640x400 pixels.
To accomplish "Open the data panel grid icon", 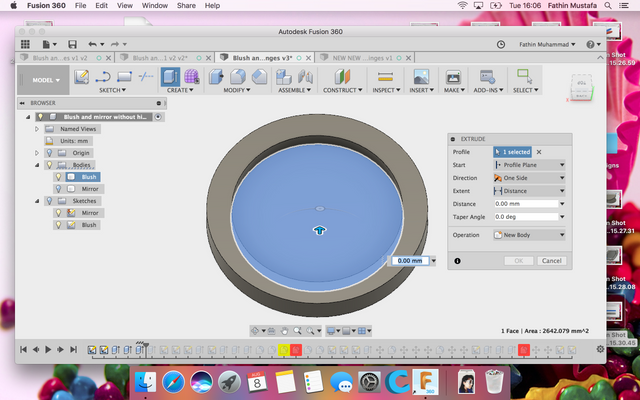I will 25,44.
